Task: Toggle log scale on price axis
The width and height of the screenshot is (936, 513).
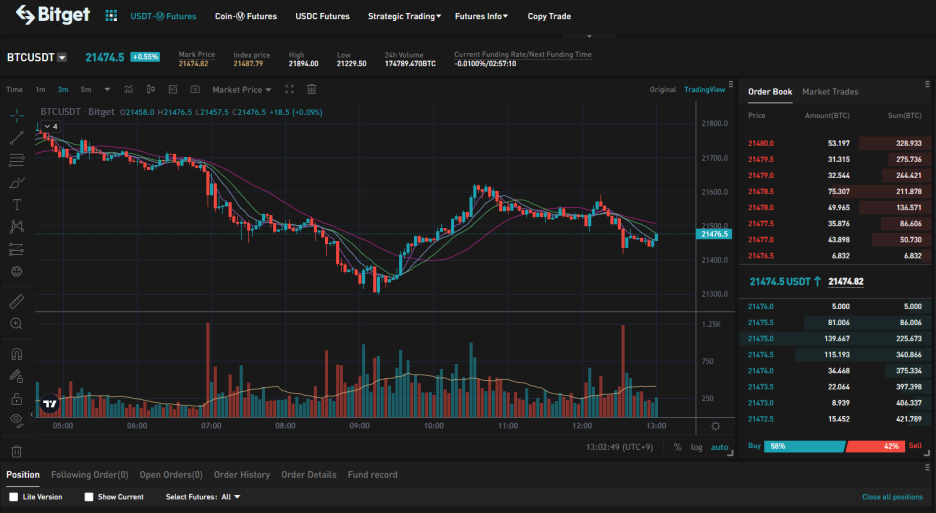Action: click(697, 447)
